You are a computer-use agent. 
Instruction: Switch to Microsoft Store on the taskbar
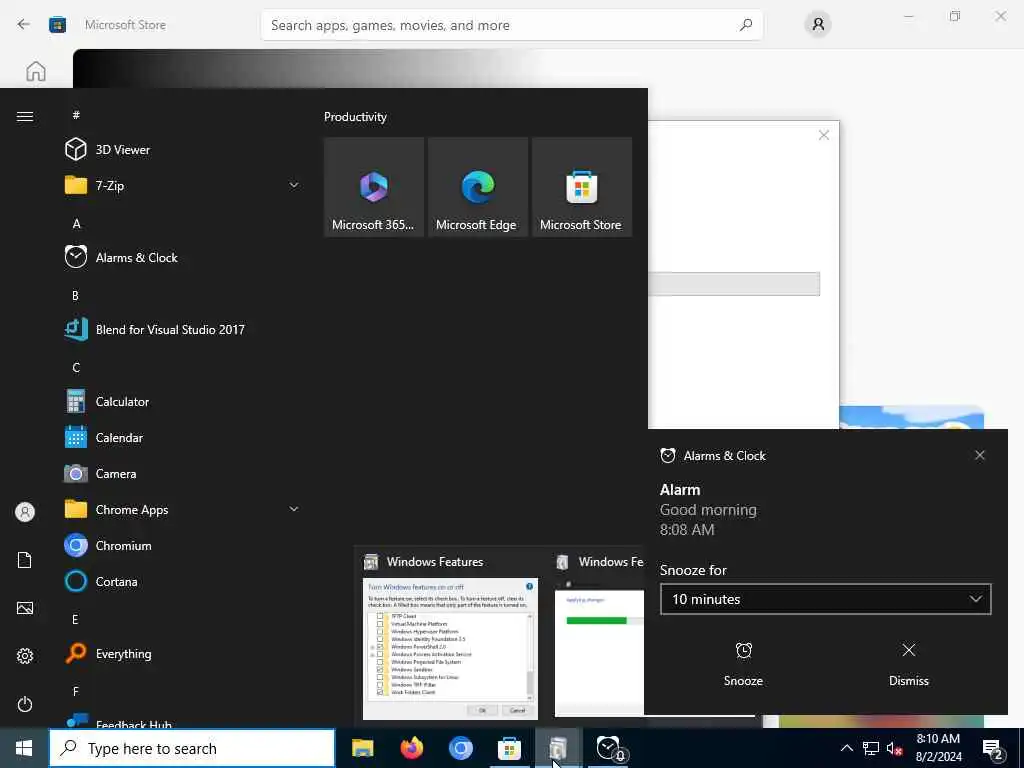point(509,748)
